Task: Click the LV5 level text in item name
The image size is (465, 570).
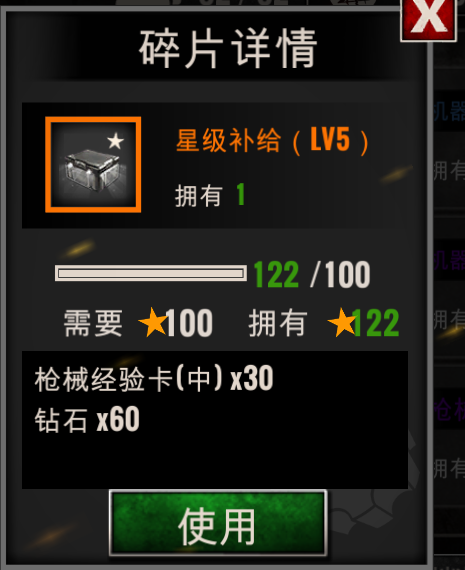Action: pos(330,139)
